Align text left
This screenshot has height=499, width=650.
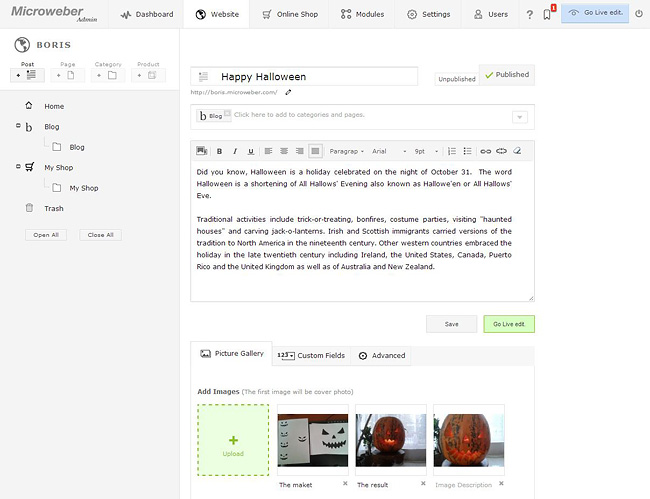[x=268, y=151]
